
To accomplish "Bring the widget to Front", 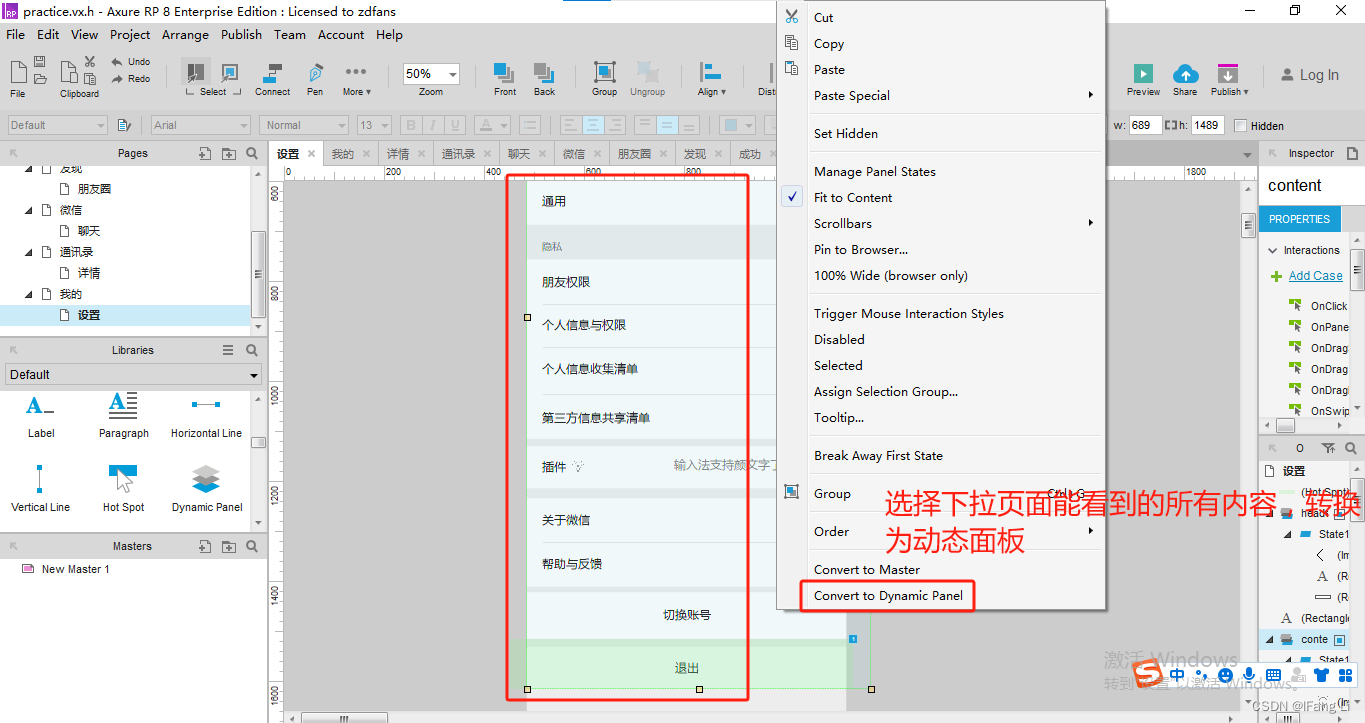I will coord(505,79).
